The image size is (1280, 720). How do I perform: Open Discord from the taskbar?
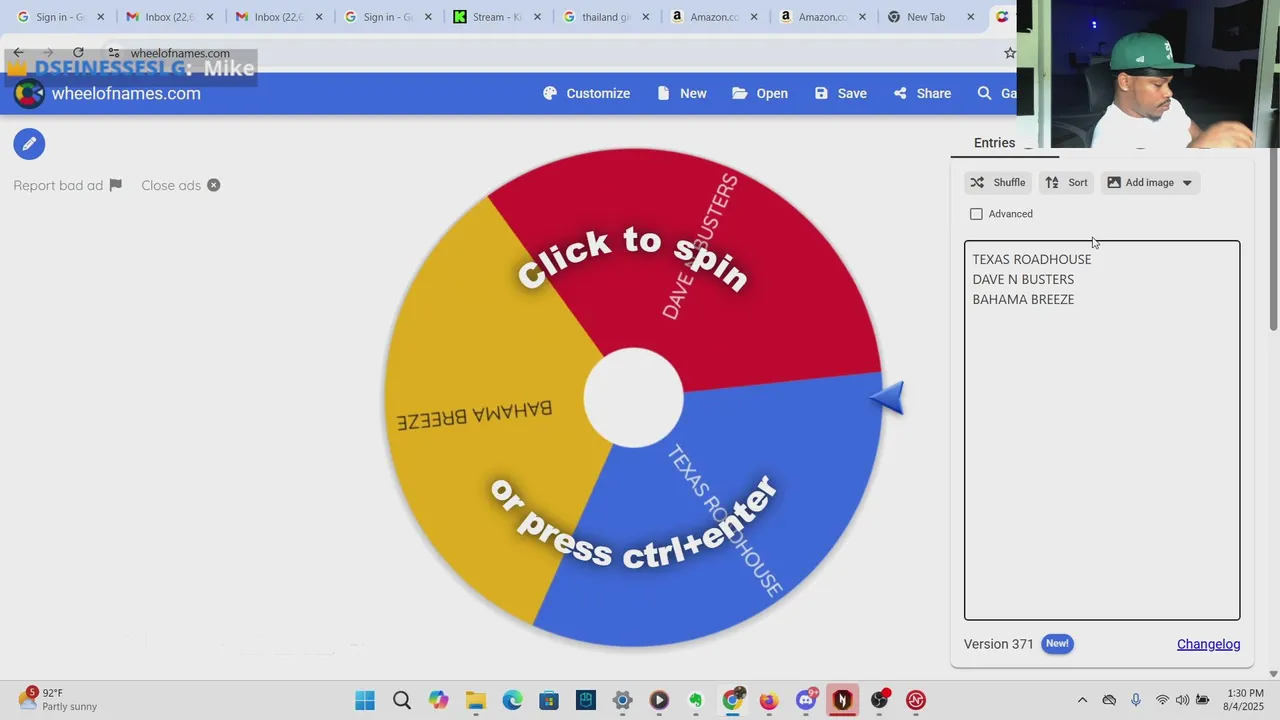pos(806,700)
